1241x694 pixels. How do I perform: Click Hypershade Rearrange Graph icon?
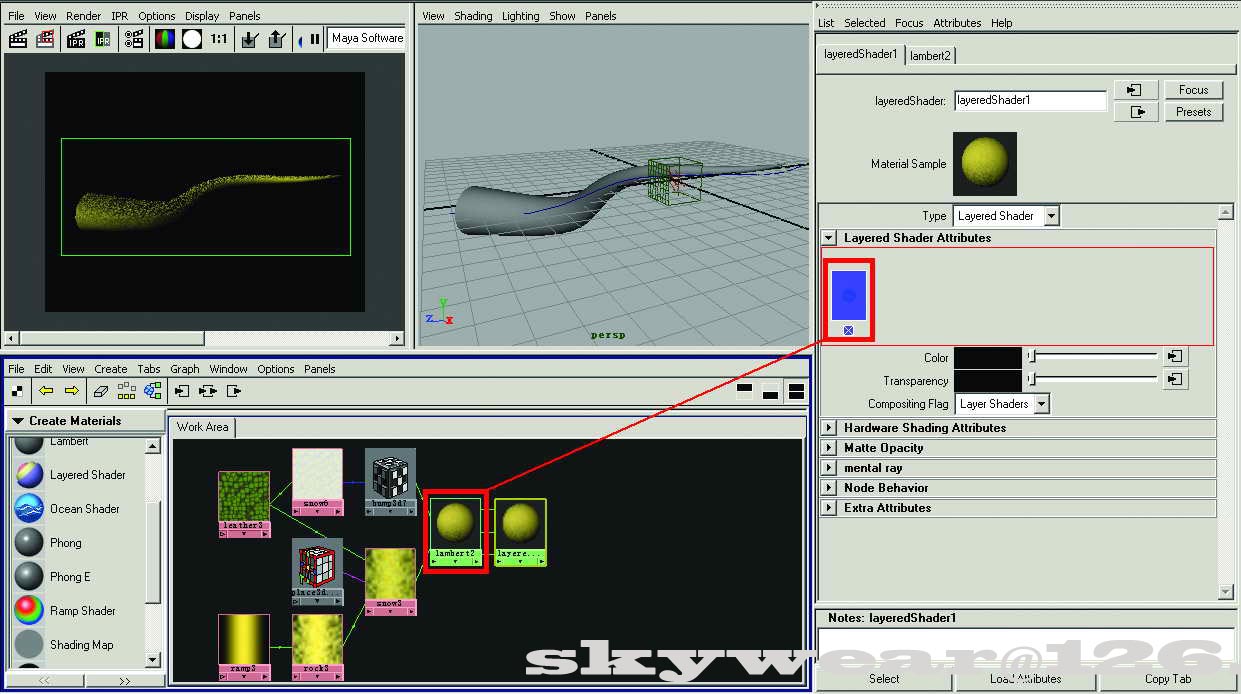[126, 391]
